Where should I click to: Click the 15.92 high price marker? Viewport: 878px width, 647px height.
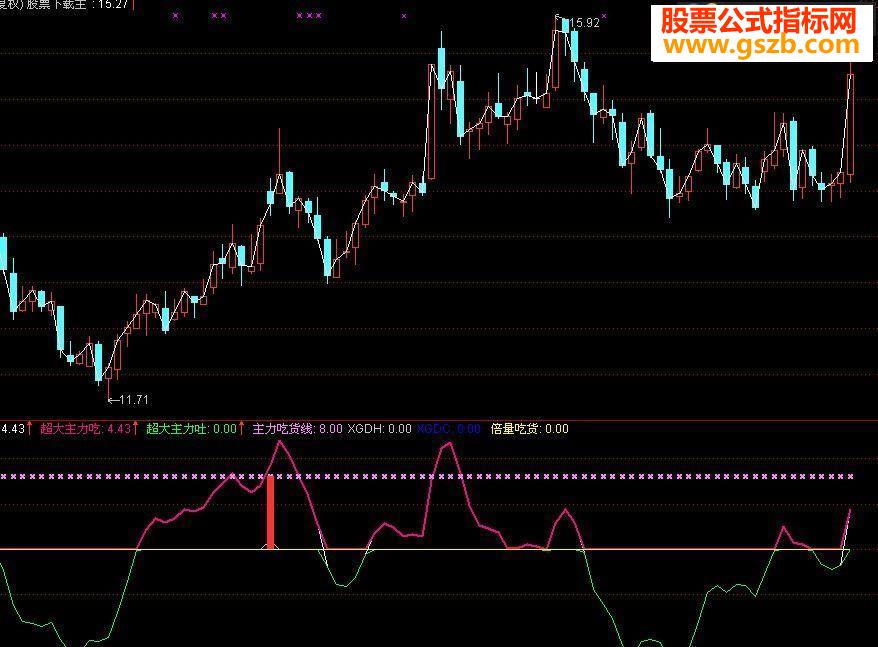(x=583, y=23)
